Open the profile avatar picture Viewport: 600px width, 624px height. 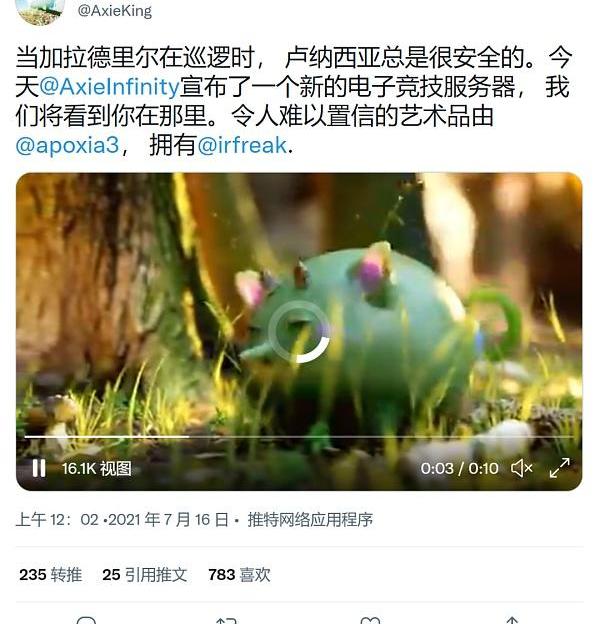pos(40,11)
